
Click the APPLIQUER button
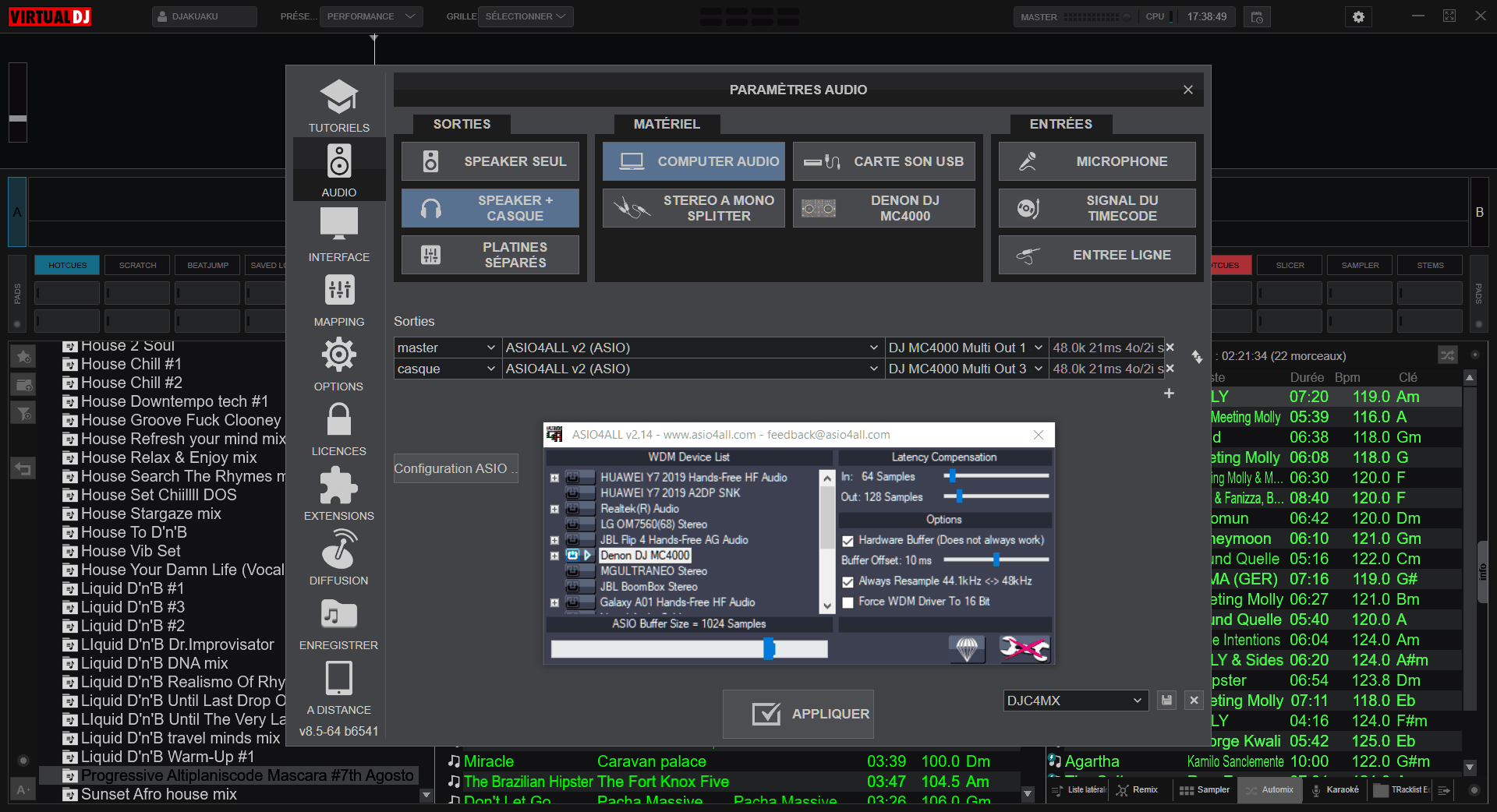click(x=798, y=714)
